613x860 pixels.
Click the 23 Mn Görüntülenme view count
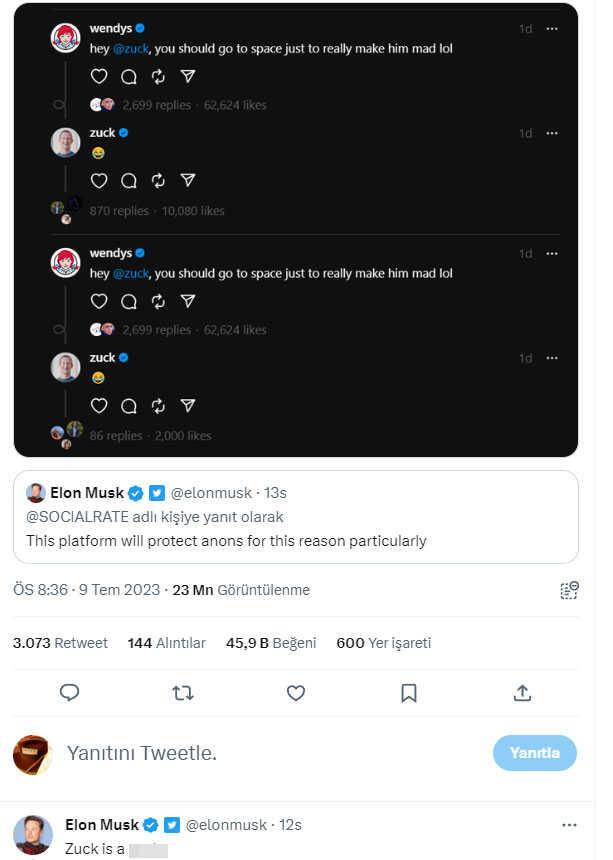coord(241,590)
